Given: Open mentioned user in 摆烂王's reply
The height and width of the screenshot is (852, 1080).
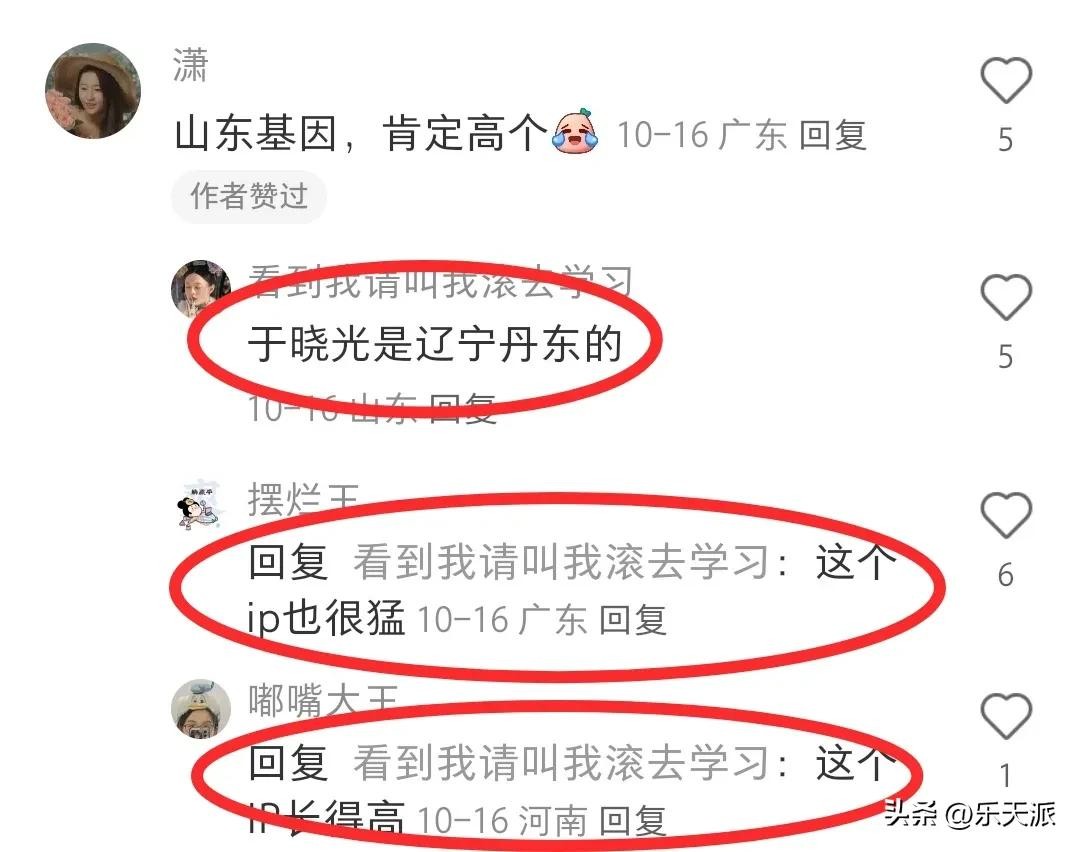Looking at the screenshot, I should tap(561, 561).
